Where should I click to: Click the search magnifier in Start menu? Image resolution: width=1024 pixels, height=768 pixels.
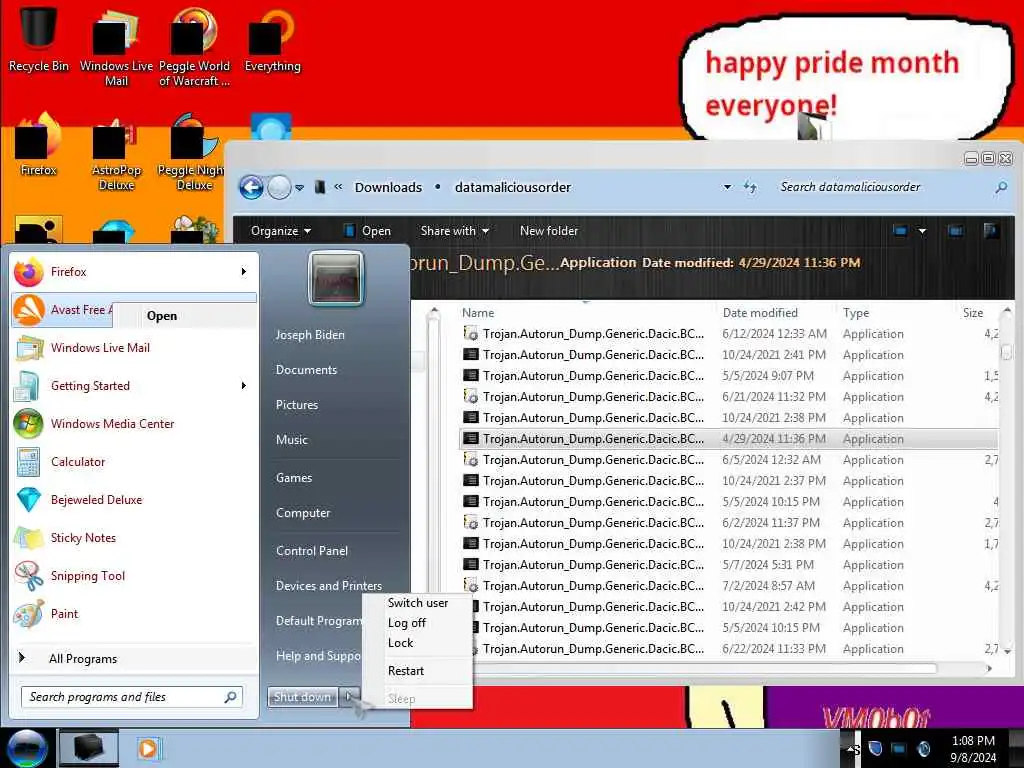(x=230, y=697)
